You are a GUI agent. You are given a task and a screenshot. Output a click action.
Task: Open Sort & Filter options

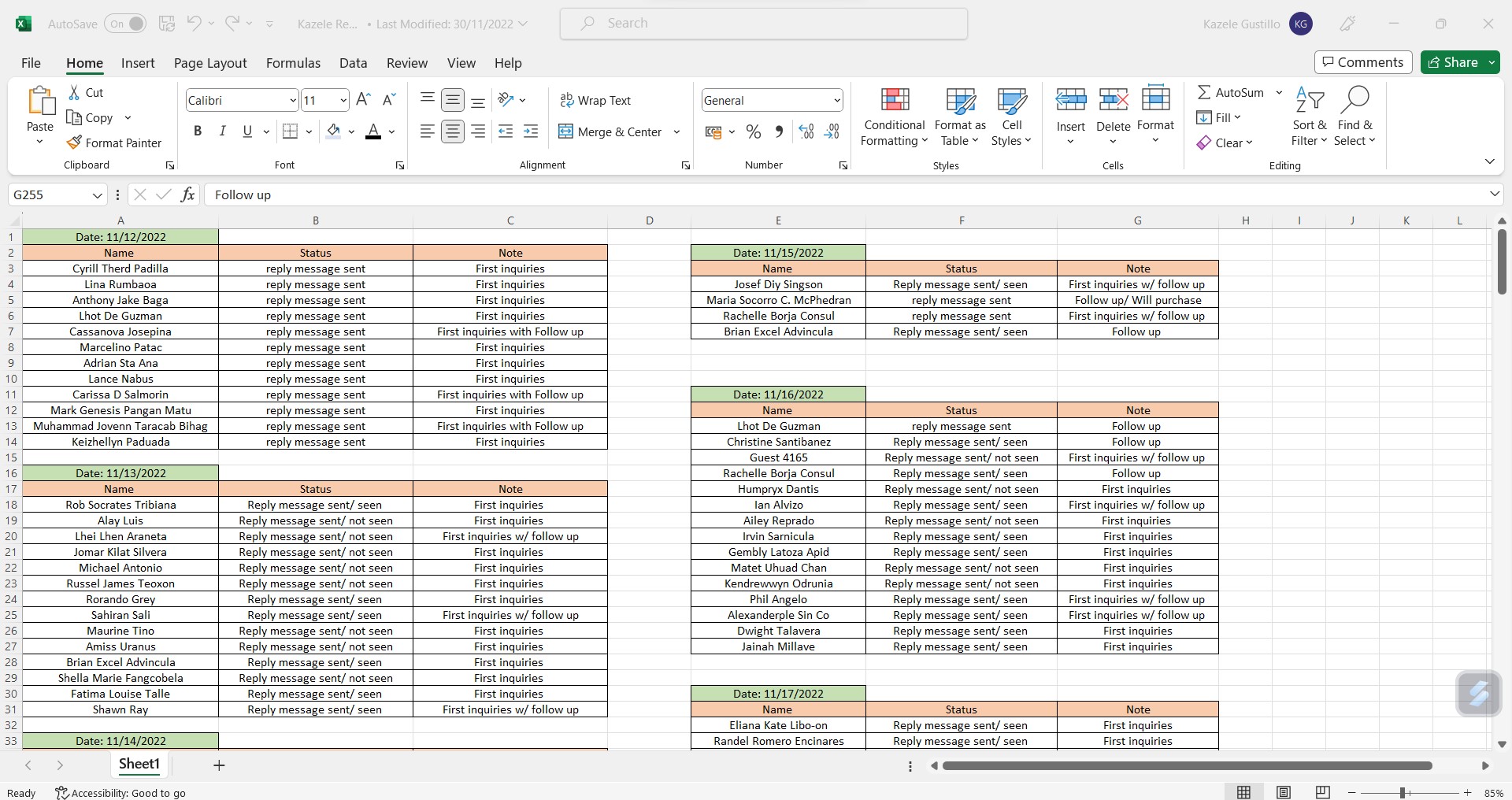[1310, 117]
